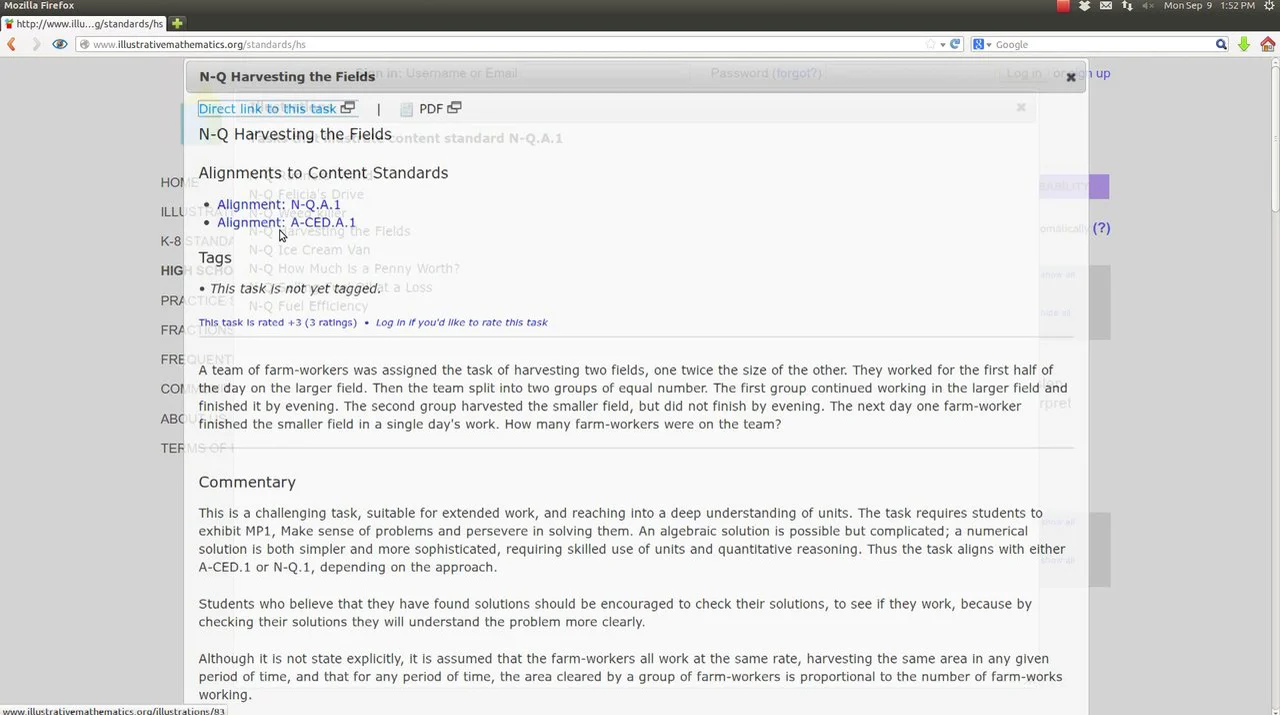This screenshot has height=715, width=1280.
Task: Click the Firefox forward arrow
Action: click(36, 44)
